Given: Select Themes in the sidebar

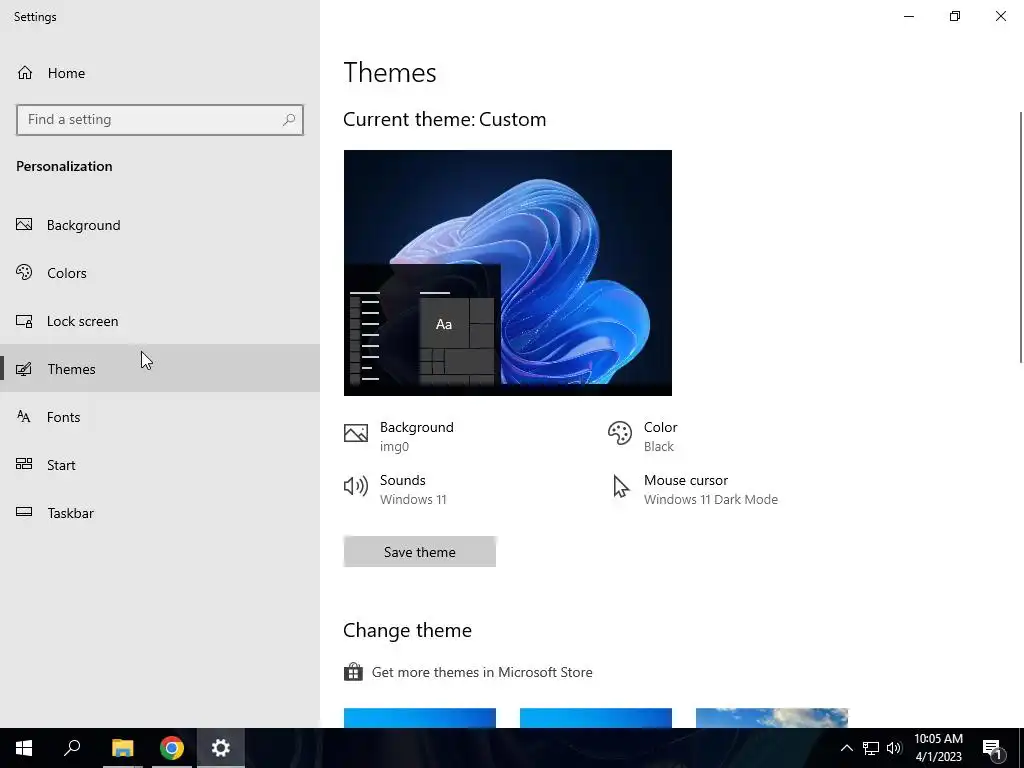Looking at the screenshot, I should [160, 368].
